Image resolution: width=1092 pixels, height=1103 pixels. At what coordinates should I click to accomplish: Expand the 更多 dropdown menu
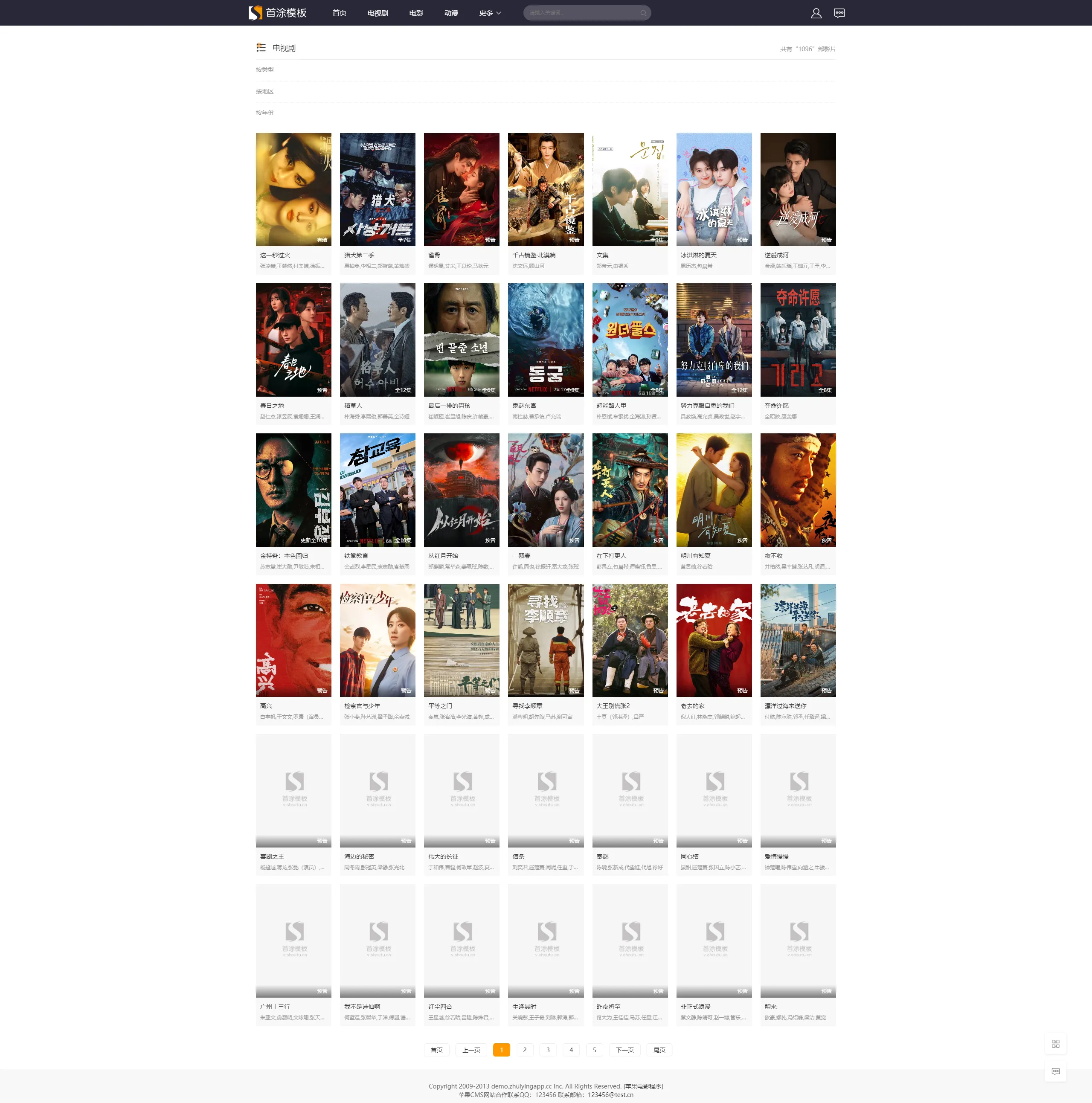coord(490,12)
